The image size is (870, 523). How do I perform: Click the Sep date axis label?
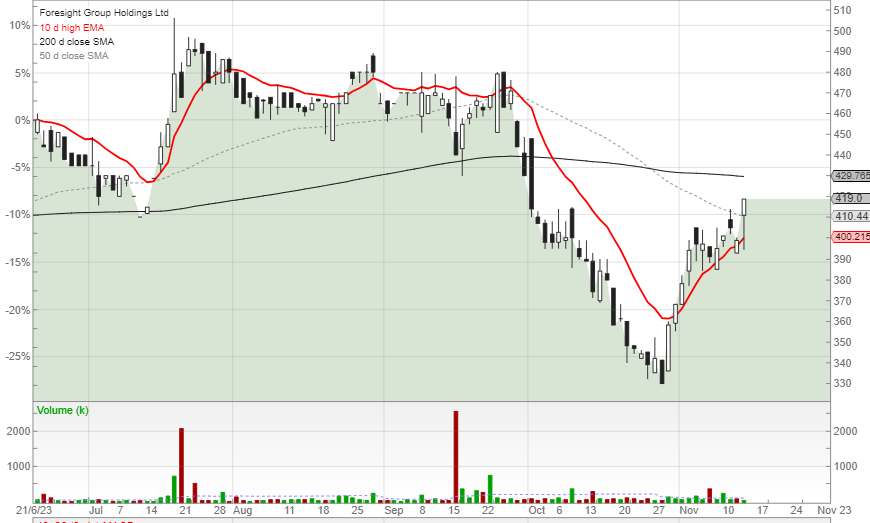tap(393, 510)
